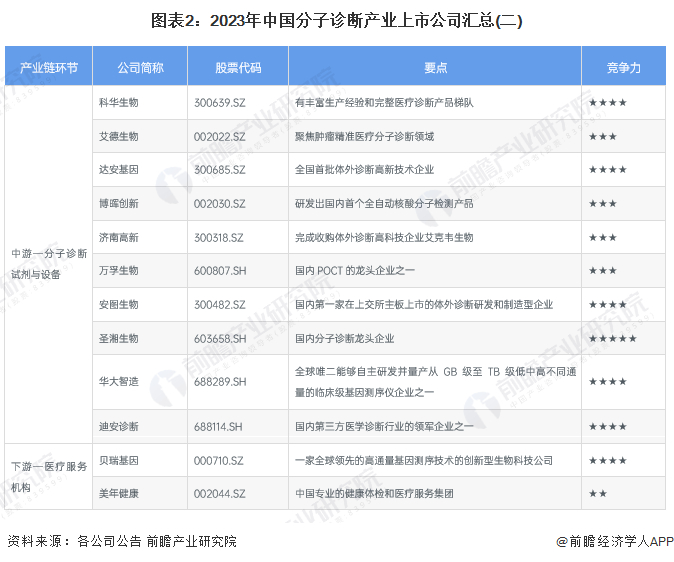The height and width of the screenshot is (562, 674).
Task: Click the 要点 column header
Action: [435, 68]
